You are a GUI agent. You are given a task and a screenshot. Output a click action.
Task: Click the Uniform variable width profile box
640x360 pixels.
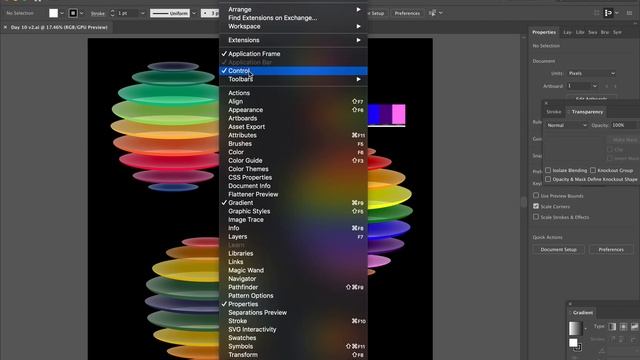170,13
